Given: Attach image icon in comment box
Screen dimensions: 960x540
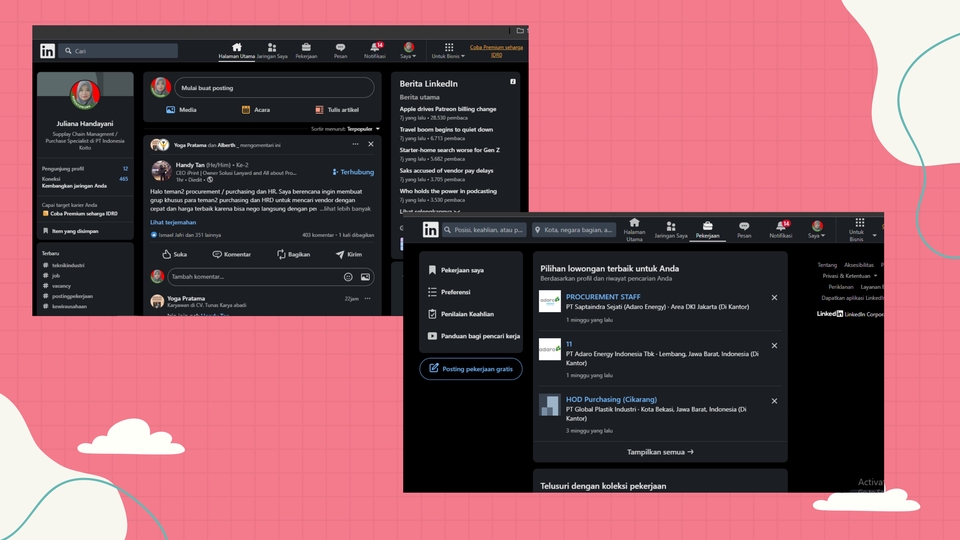Looking at the screenshot, I should coord(365,277).
